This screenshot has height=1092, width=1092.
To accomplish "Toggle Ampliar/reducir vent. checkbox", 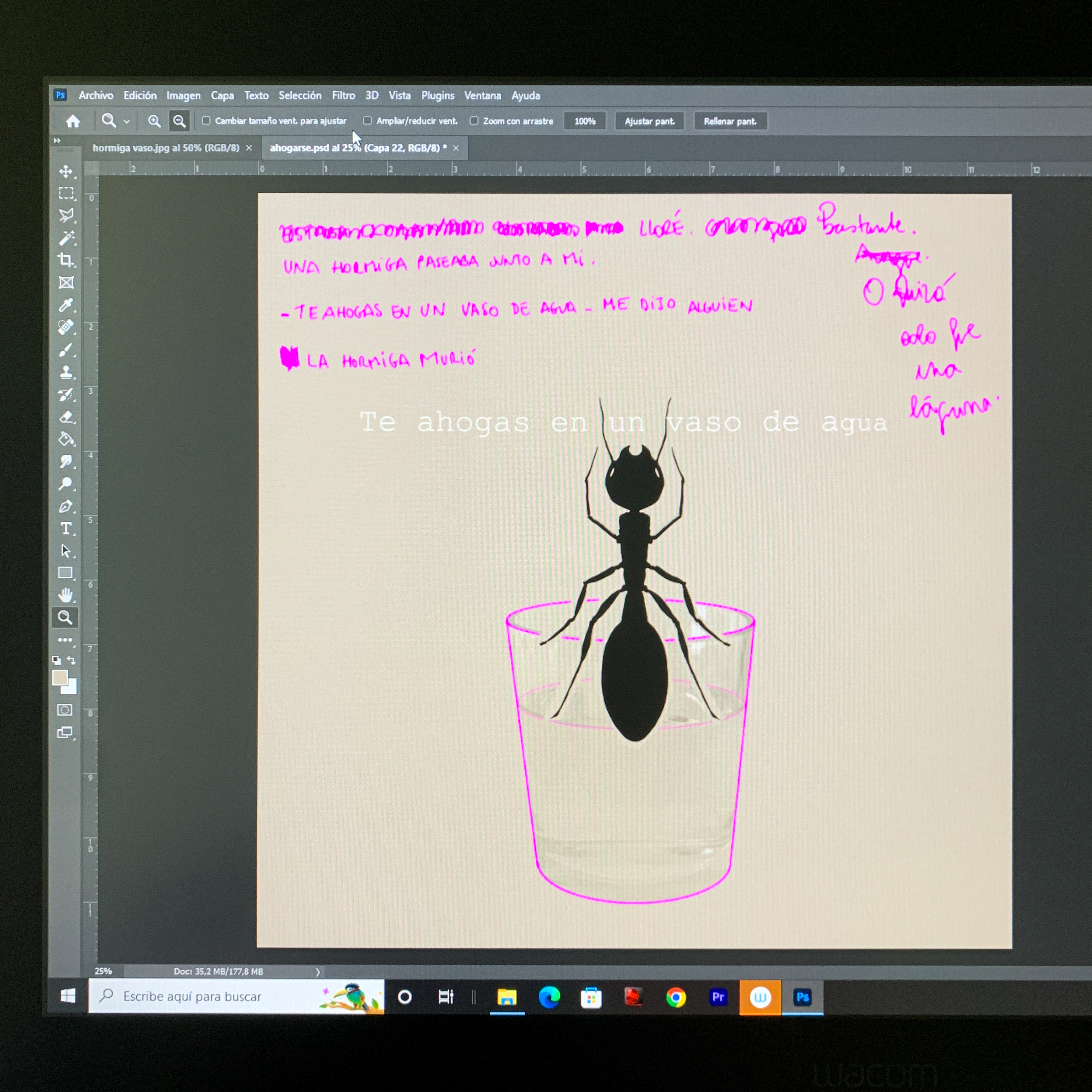I will (x=367, y=120).
